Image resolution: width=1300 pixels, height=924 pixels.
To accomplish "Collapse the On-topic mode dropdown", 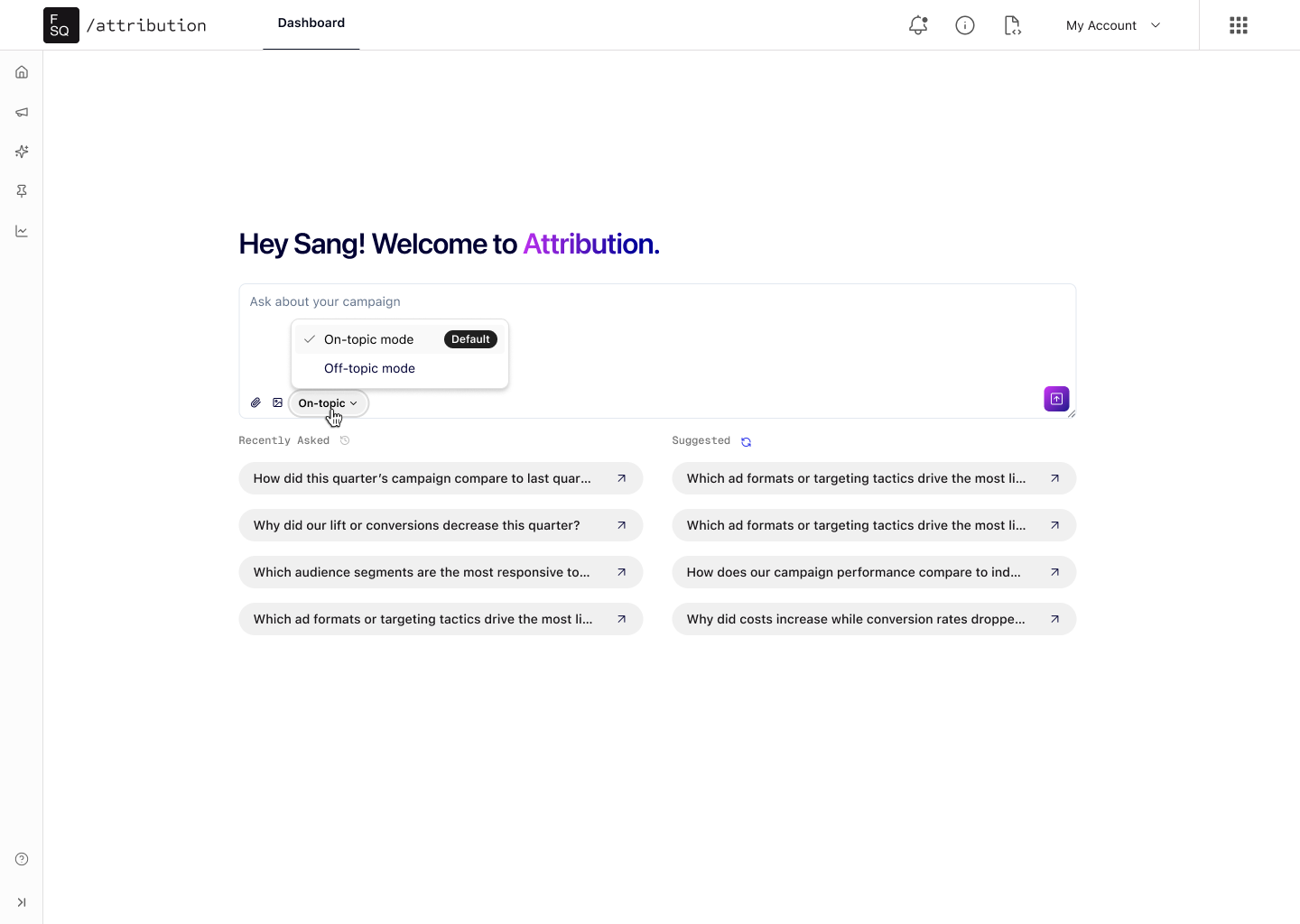I will pyautogui.click(x=328, y=403).
